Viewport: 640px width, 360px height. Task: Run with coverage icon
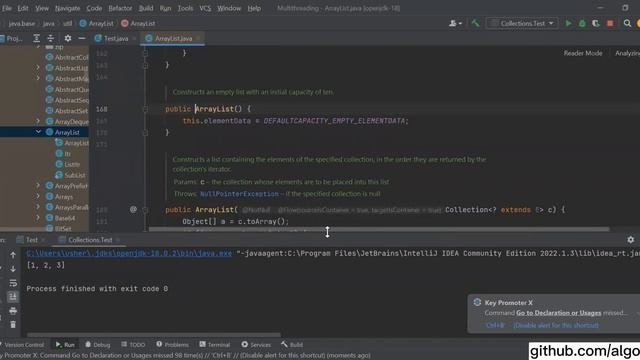click(596, 23)
